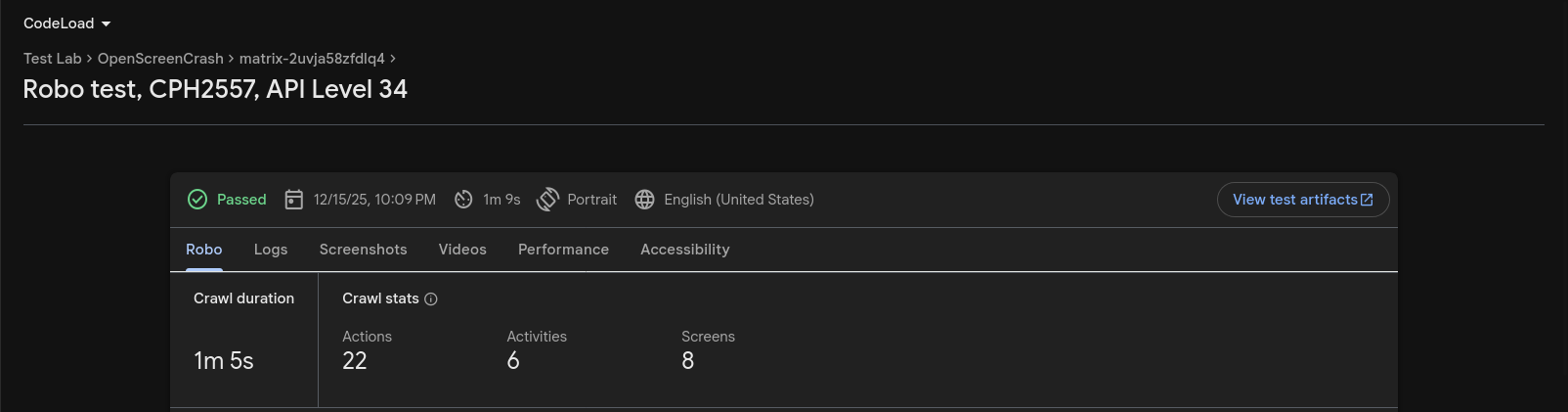This screenshot has height=412, width=1568.
Task: Click the globe icon for locale
Action: (644, 200)
